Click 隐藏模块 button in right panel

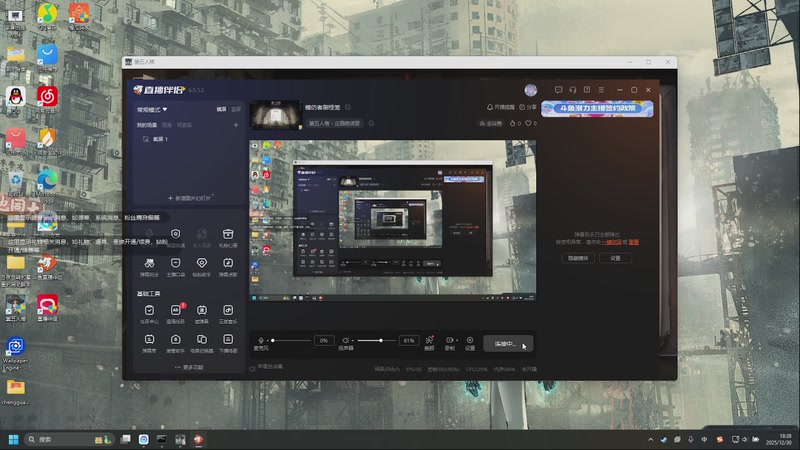[x=578, y=258]
